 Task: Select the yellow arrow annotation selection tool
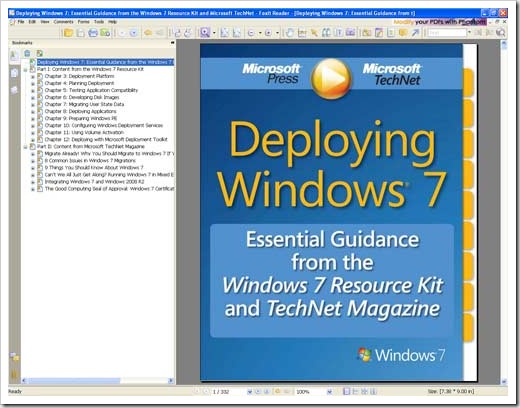[314, 33]
